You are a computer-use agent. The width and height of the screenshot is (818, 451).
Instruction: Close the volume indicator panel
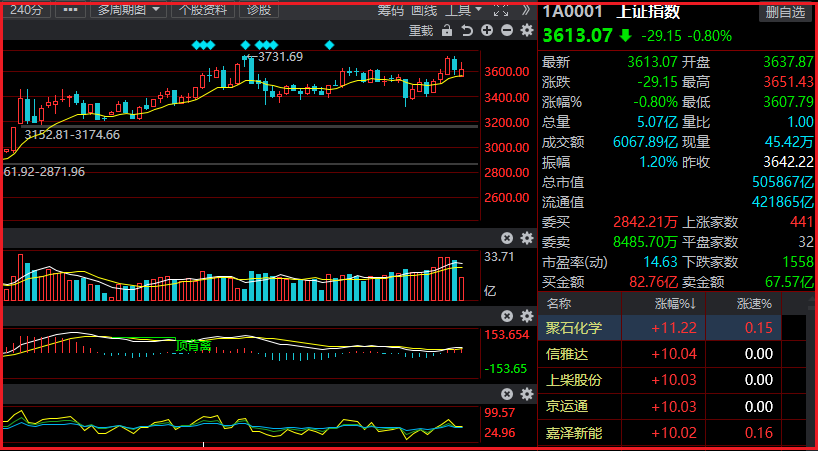pyautogui.click(x=507, y=238)
